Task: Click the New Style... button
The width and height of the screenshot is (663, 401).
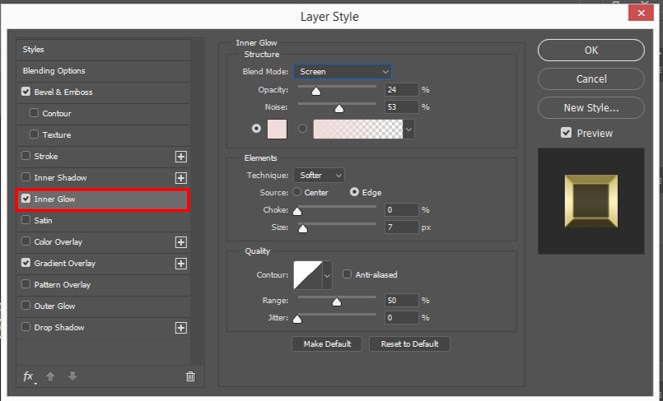Action: coord(591,107)
